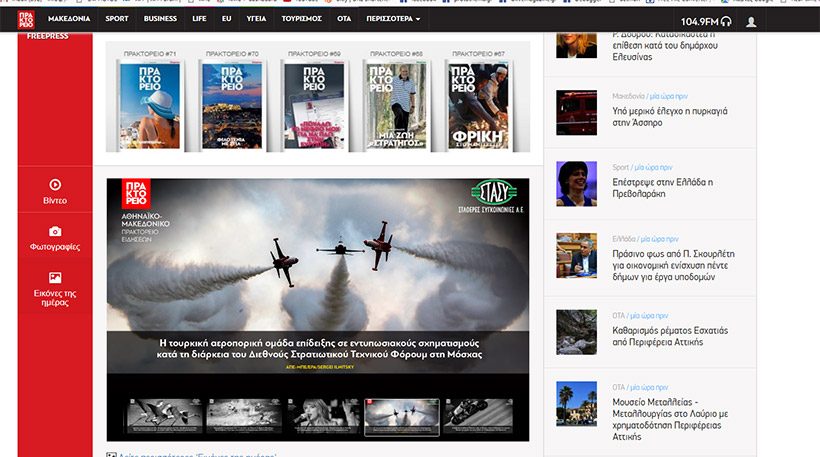This screenshot has width=820, height=457.
Task: Select the second grayscale slideshow thumbnail
Action: [244, 416]
